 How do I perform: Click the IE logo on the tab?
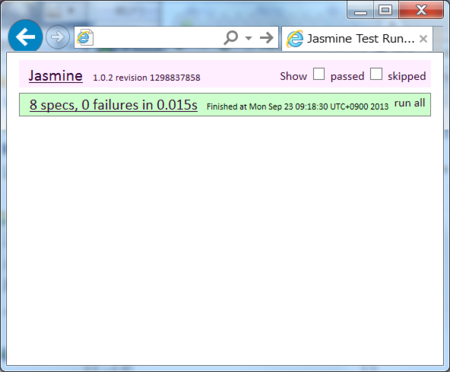pyautogui.click(x=295, y=39)
